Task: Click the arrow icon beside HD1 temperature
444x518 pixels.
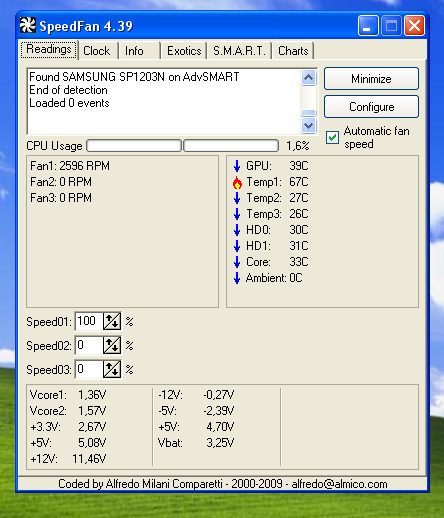Action: coord(237,246)
